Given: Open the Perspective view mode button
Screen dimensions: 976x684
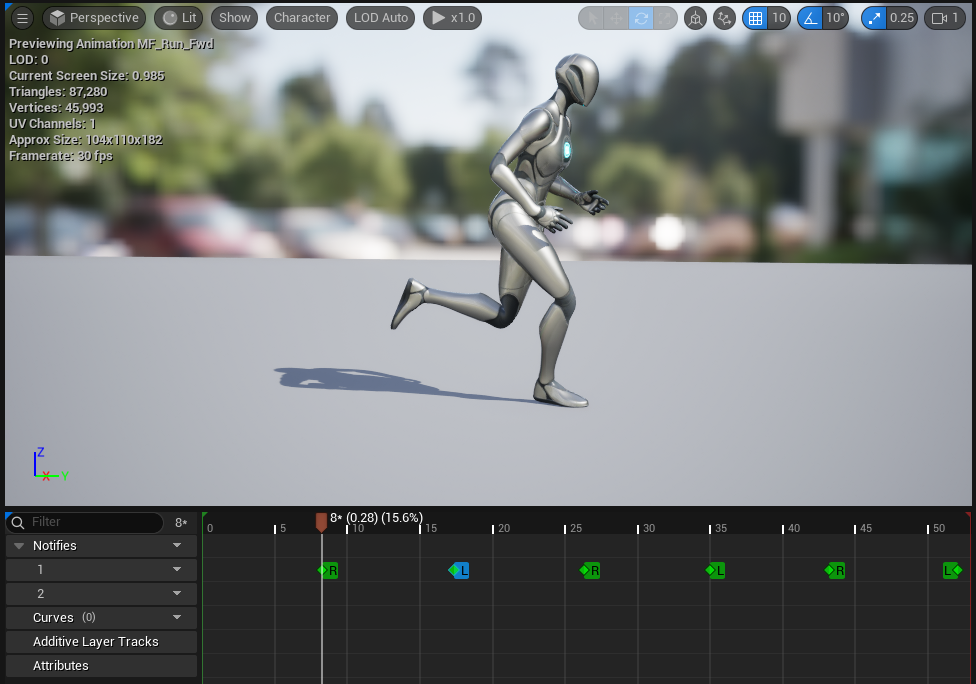Looking at the screenshot, I should coord(94,18).
